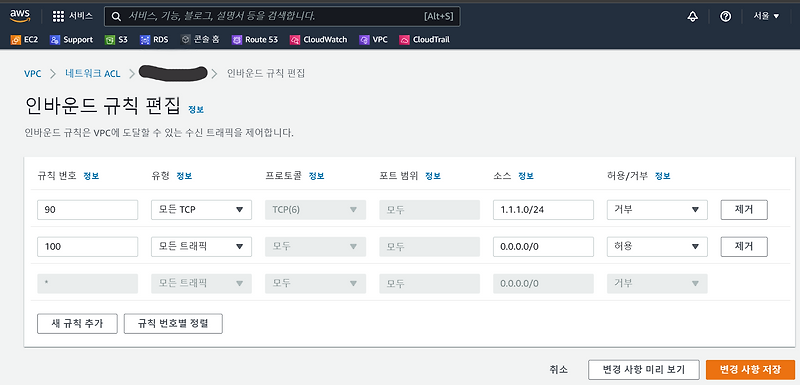Open the AWS home logo

20,16
